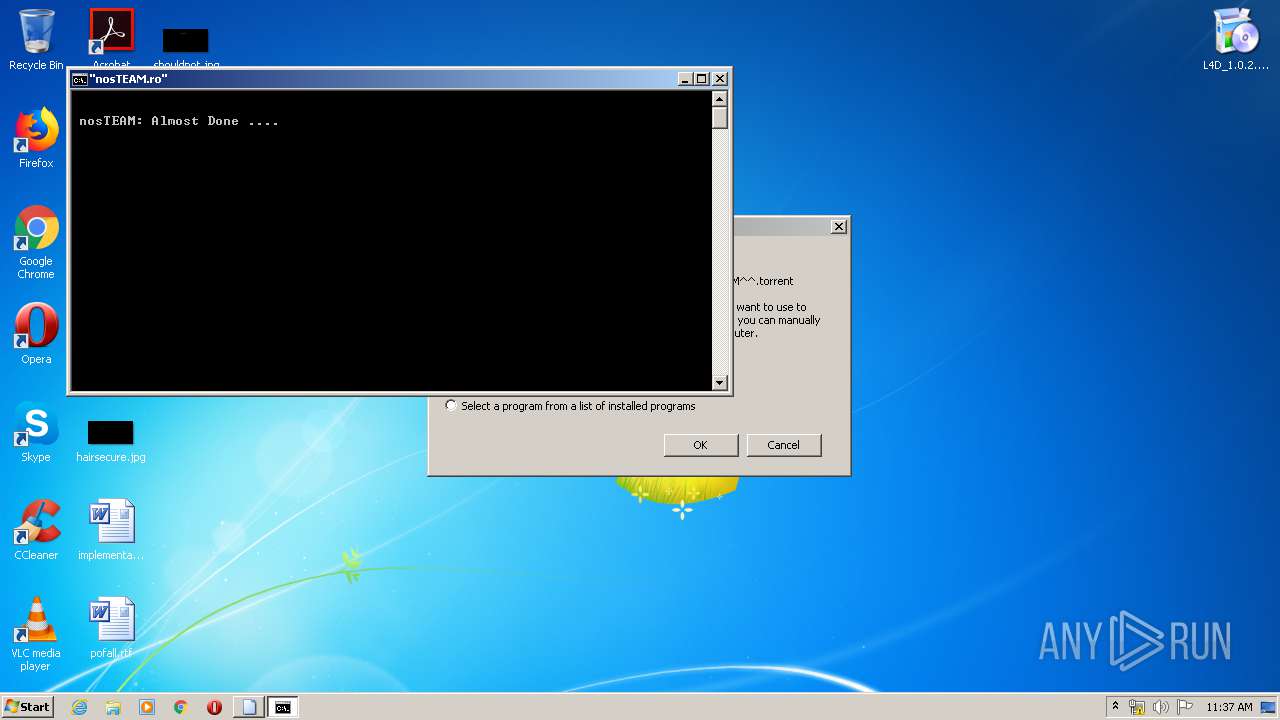Select the hairsecure.jpg desktop file
1280x720 pixels.
(x=111, y=441)
